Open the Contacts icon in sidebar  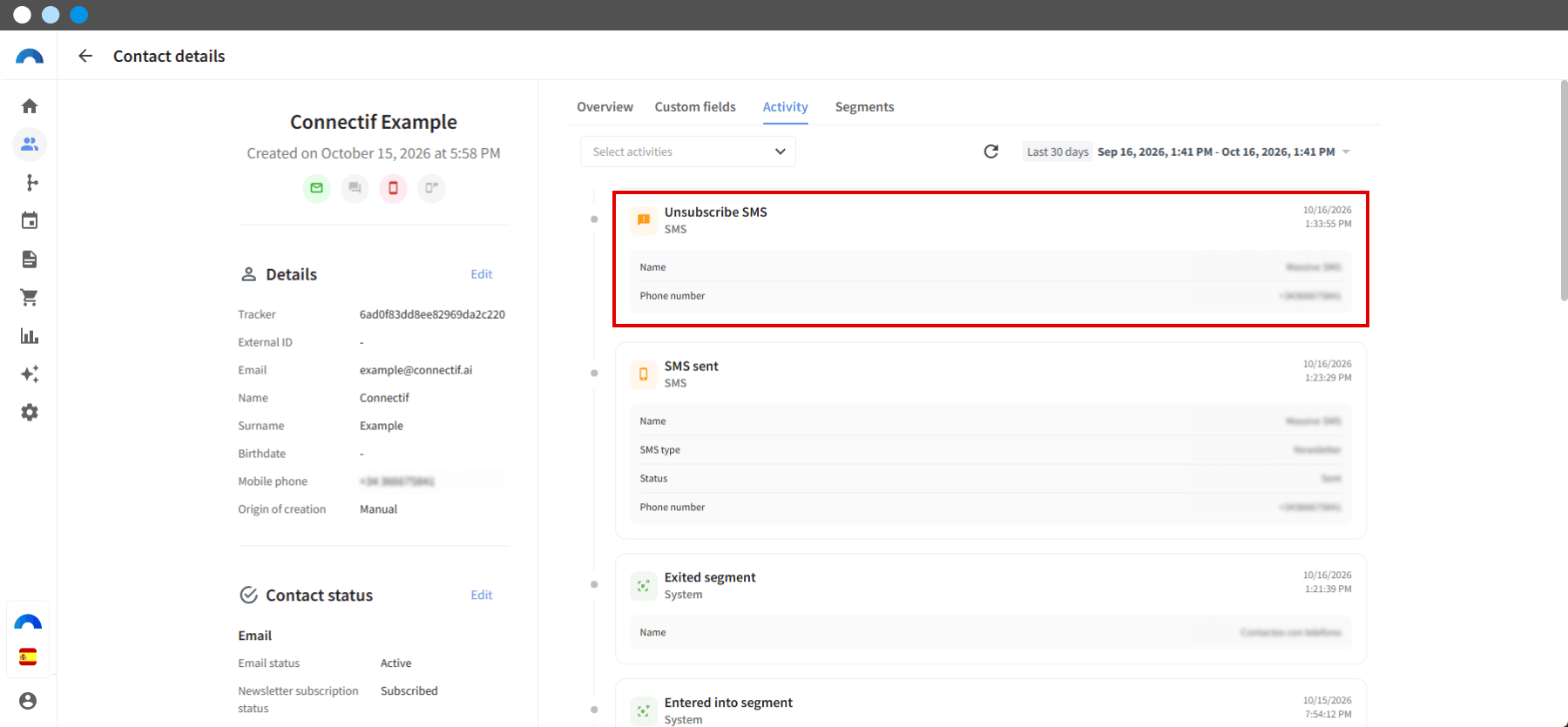click(30, 145)
